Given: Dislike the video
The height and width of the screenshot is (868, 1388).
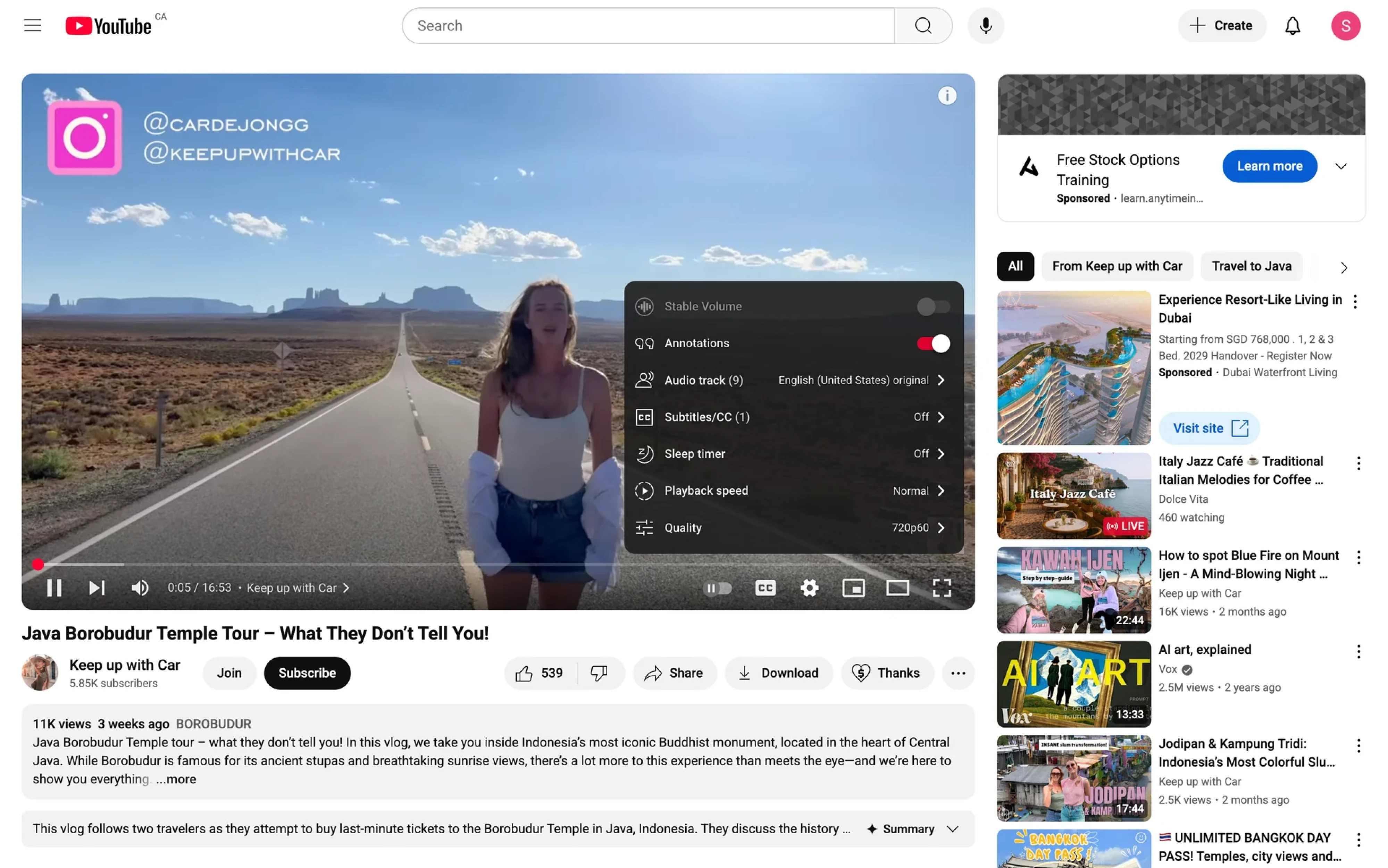Looking at the screenshot, I should pos(600,673).
